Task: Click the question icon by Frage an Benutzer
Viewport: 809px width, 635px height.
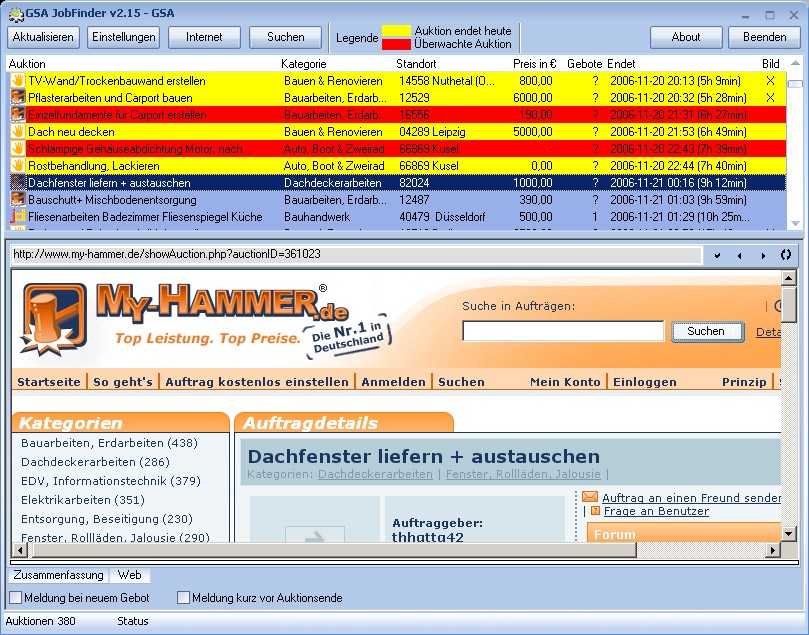Action: pos(595,511)
